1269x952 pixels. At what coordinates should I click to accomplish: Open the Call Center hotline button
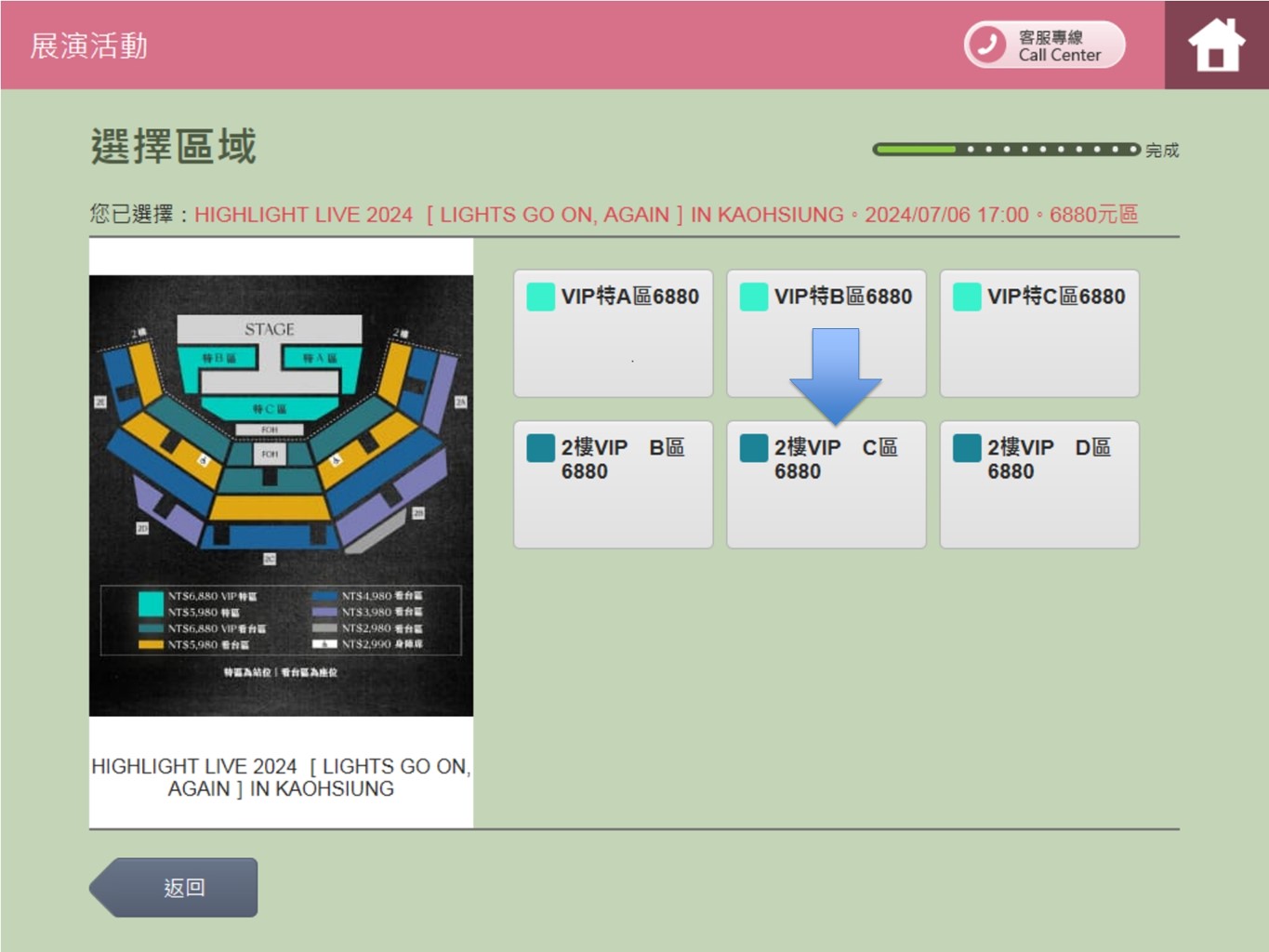(1045, 45)
